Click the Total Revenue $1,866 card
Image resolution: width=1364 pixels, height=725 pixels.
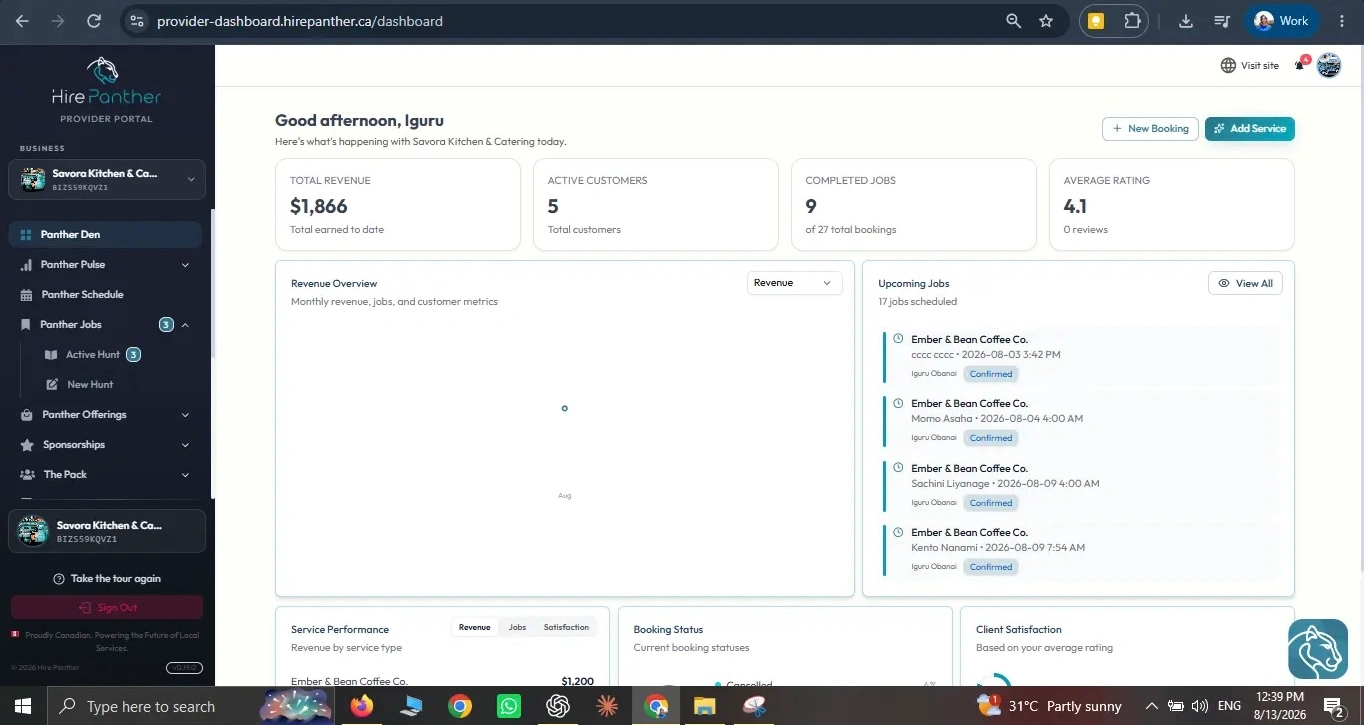click(398, 204)
